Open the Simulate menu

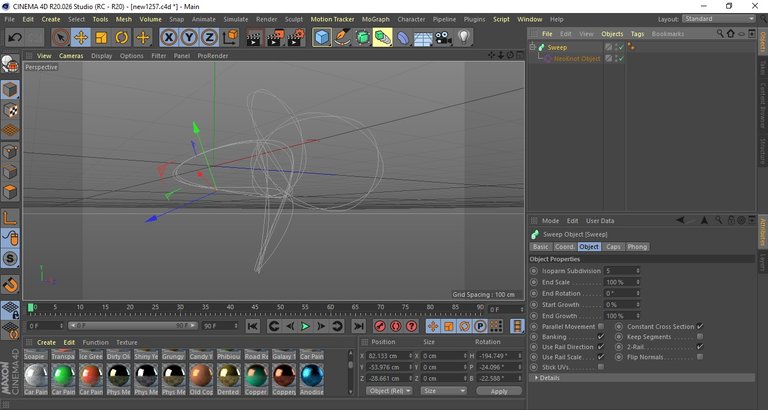[236, 19]
